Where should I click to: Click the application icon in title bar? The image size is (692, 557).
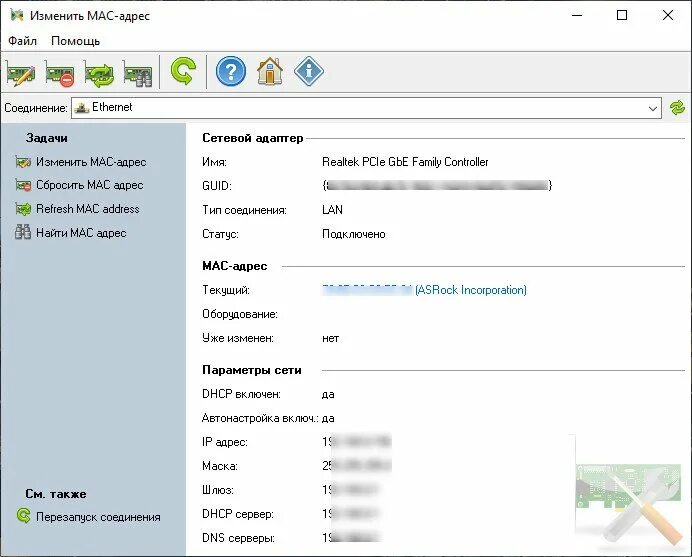click(x=17, y=15)
